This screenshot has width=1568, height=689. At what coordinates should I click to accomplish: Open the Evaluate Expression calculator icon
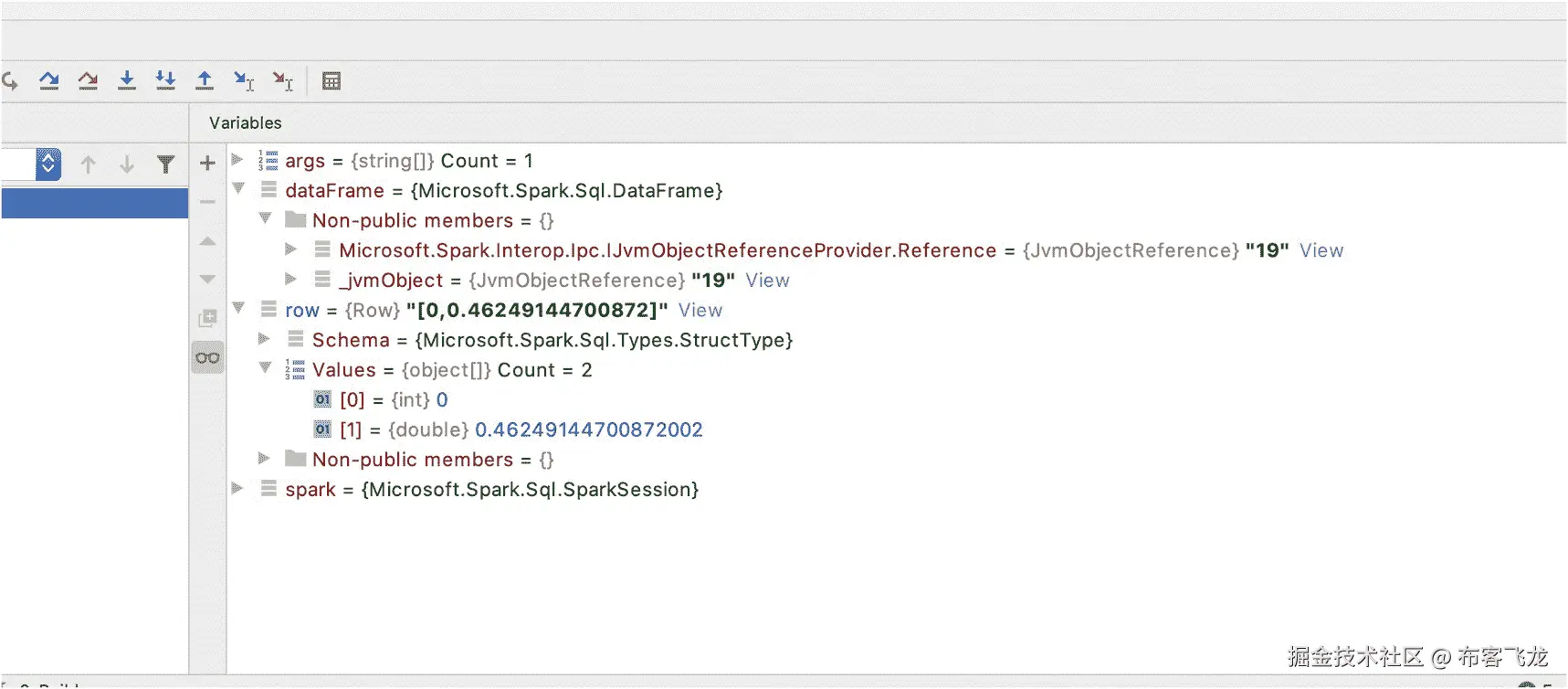click(331, 81)
